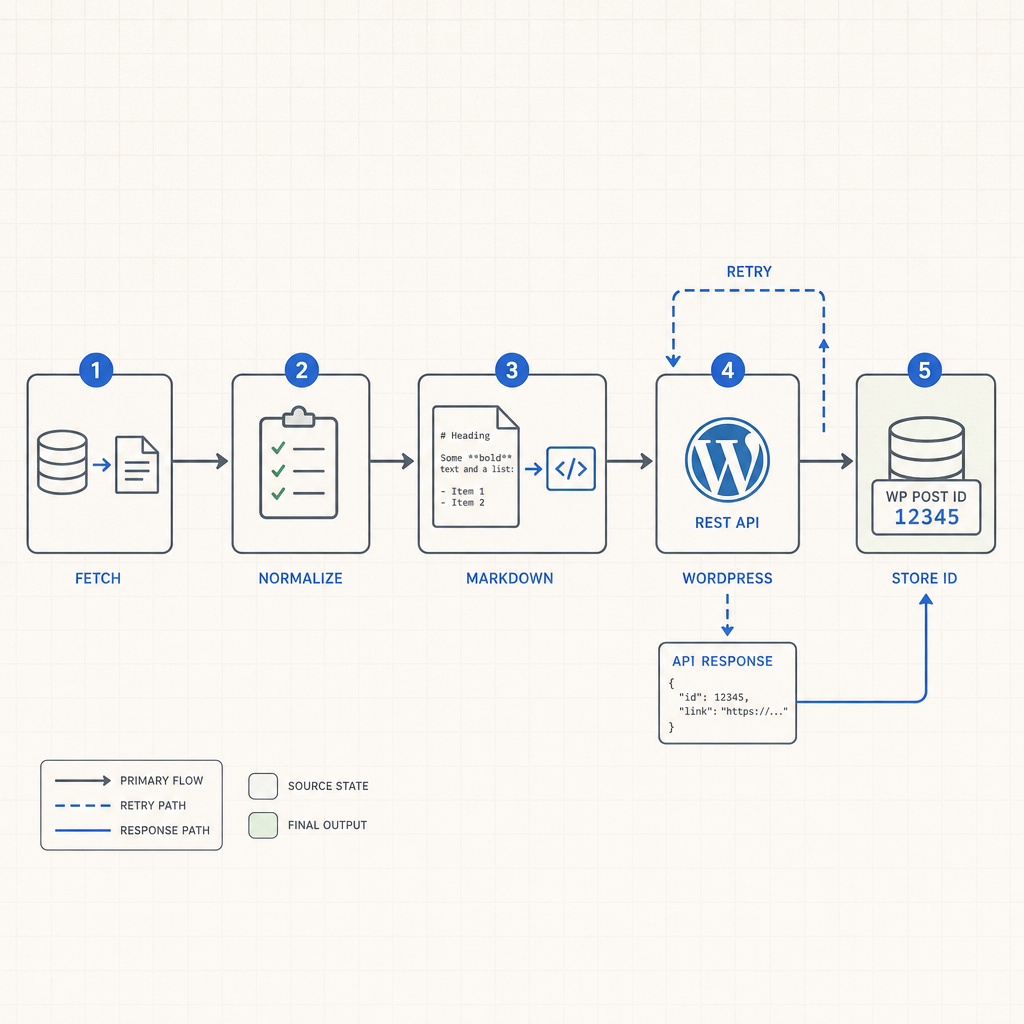1024x1024 pixels.
Task: Select the database icon in the Store ID box
Action: [926, 448]
